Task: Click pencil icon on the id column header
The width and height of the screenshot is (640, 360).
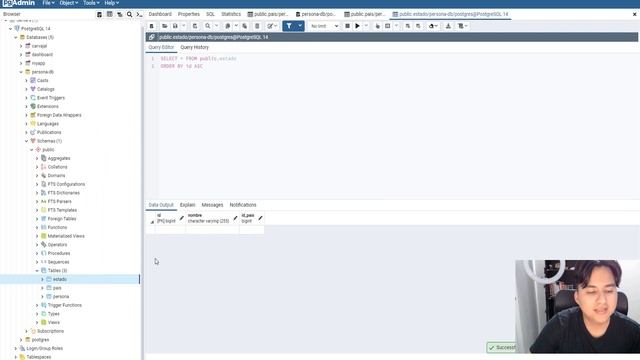Action: click(x=182, y=218)
